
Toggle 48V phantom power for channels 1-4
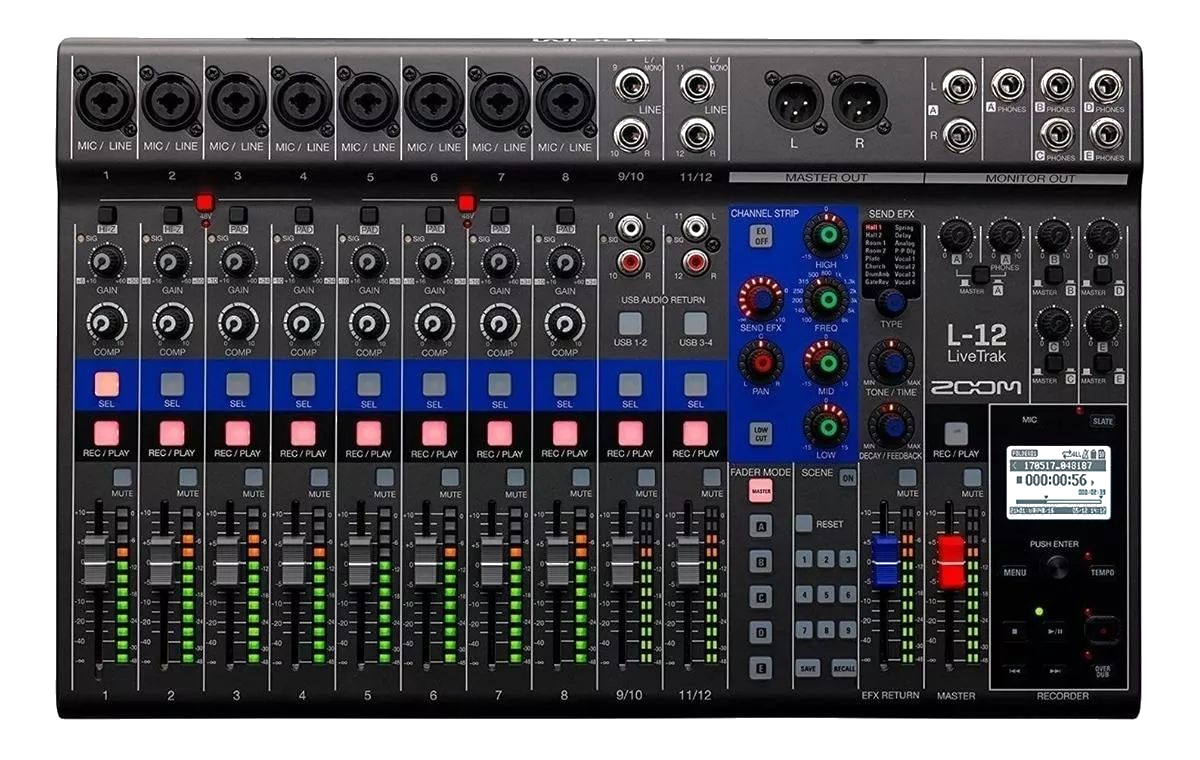point(205,202)
